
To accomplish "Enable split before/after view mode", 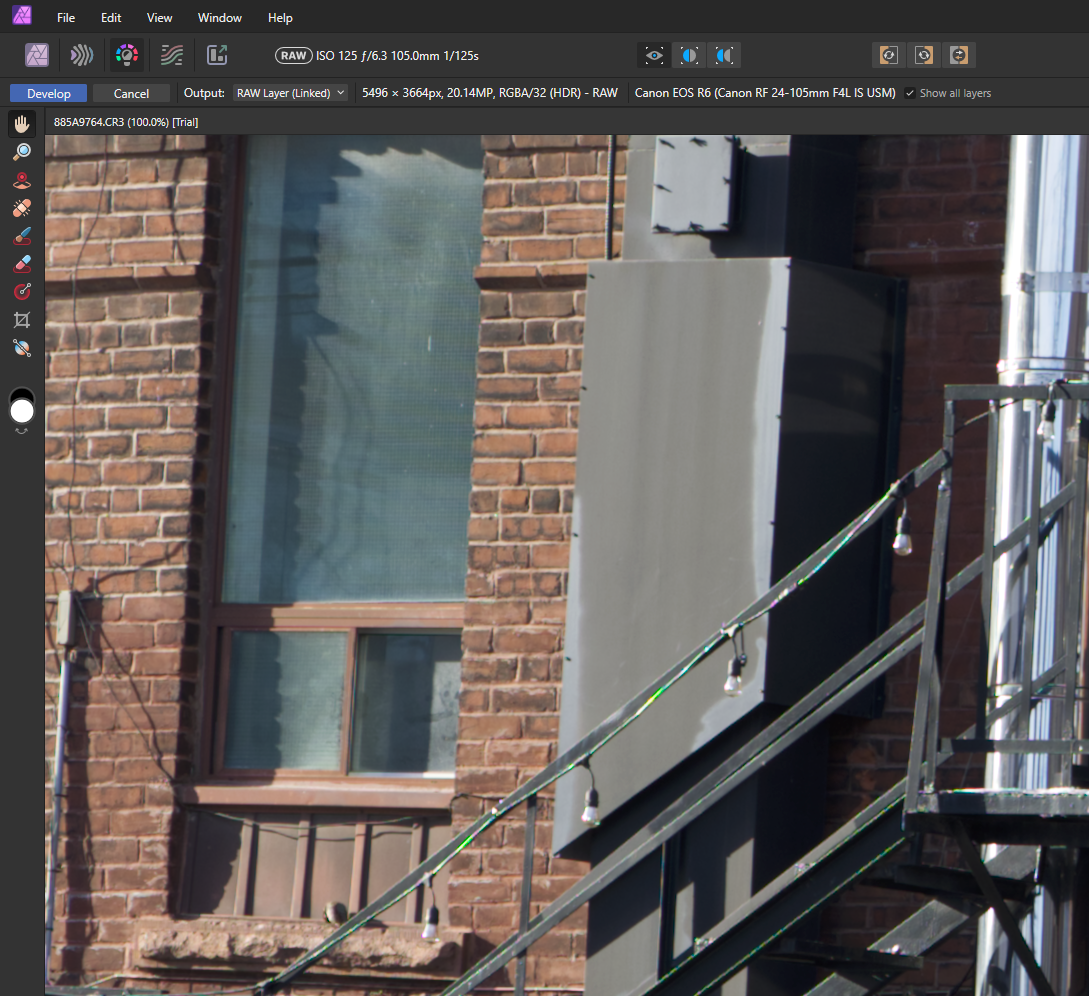I will click(689, 56).
